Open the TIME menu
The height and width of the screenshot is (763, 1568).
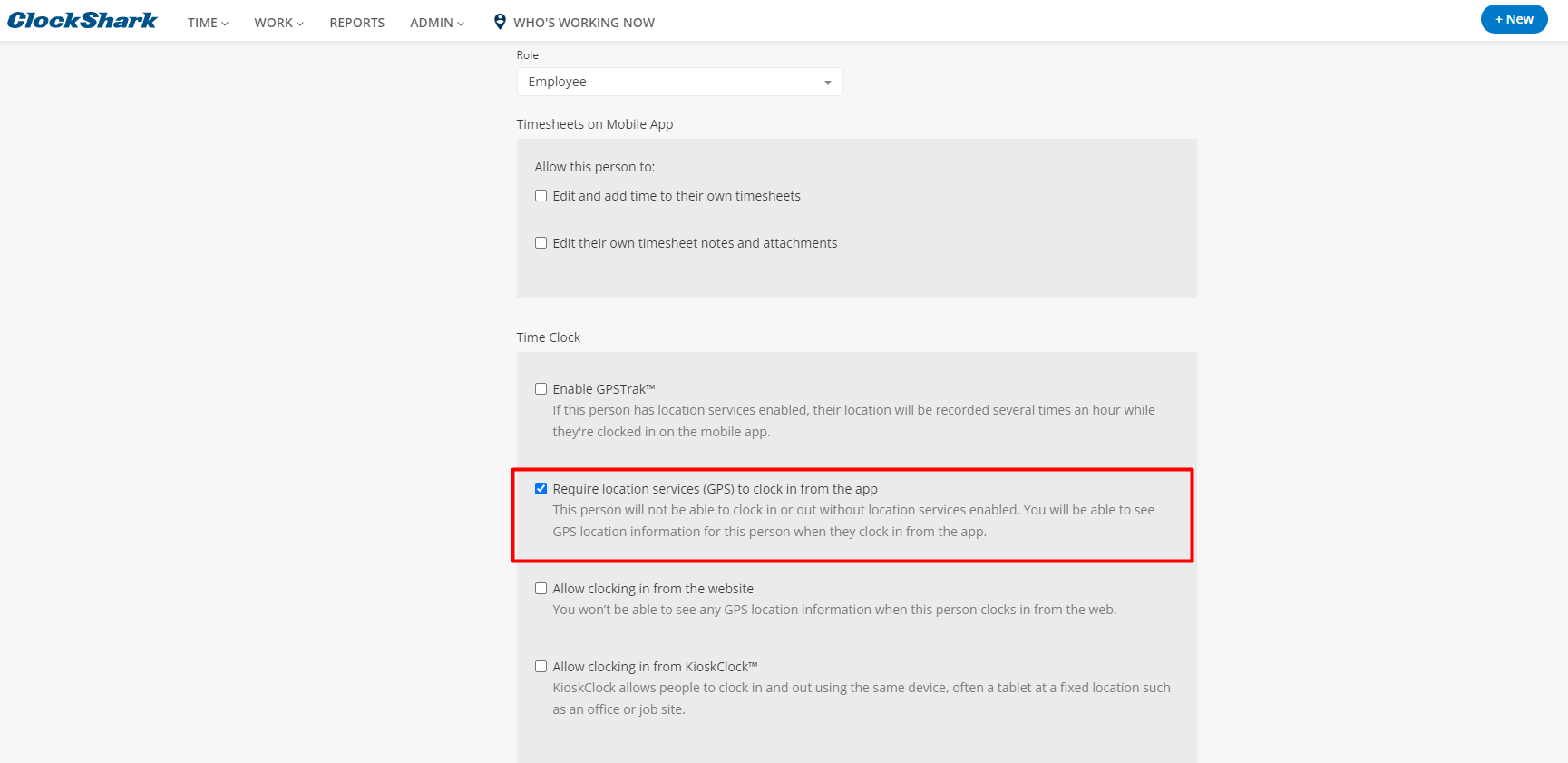[x=208, y=23]
